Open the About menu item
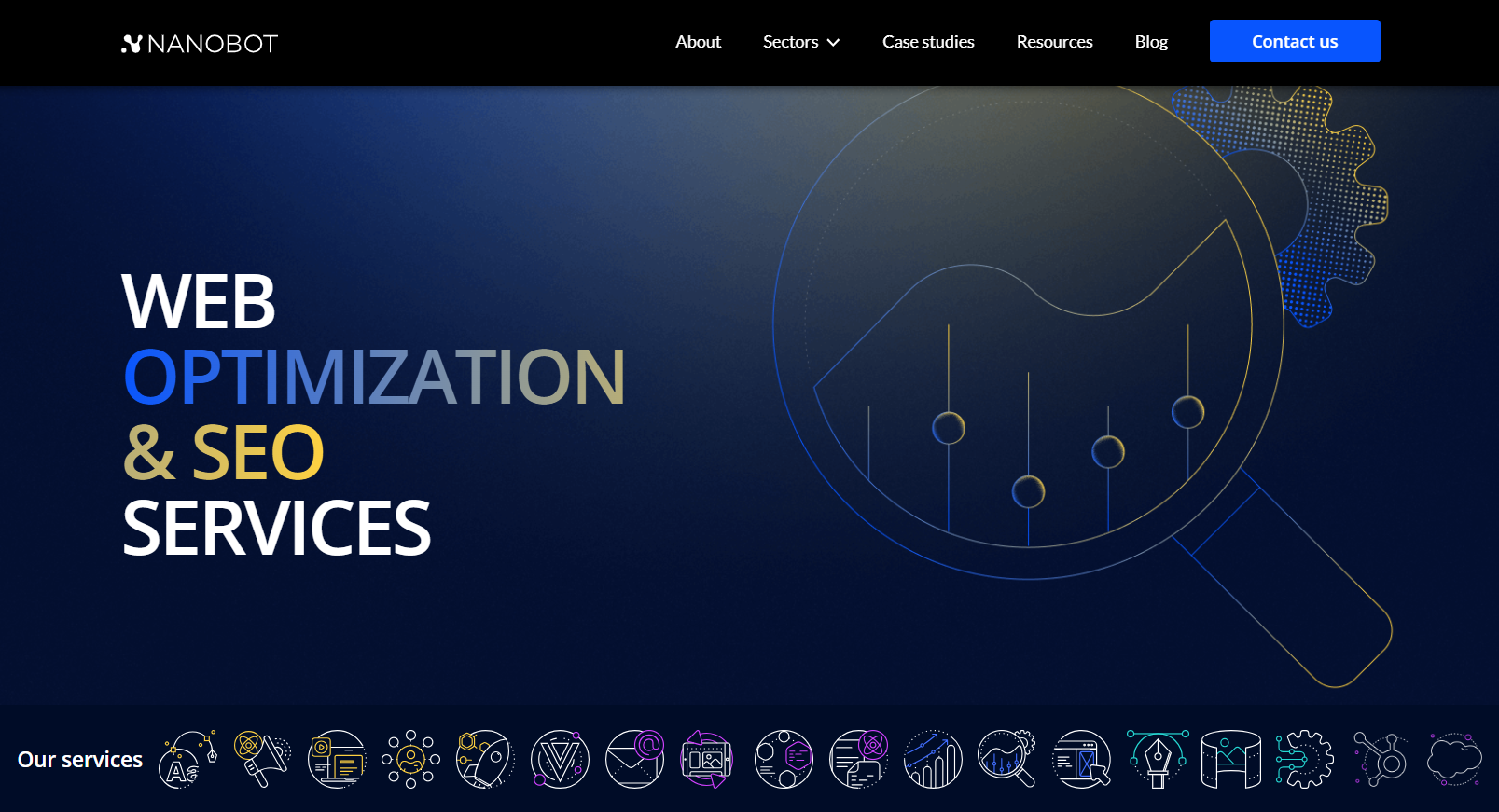This screenshot has height=812, width=1499. [699, 42]
